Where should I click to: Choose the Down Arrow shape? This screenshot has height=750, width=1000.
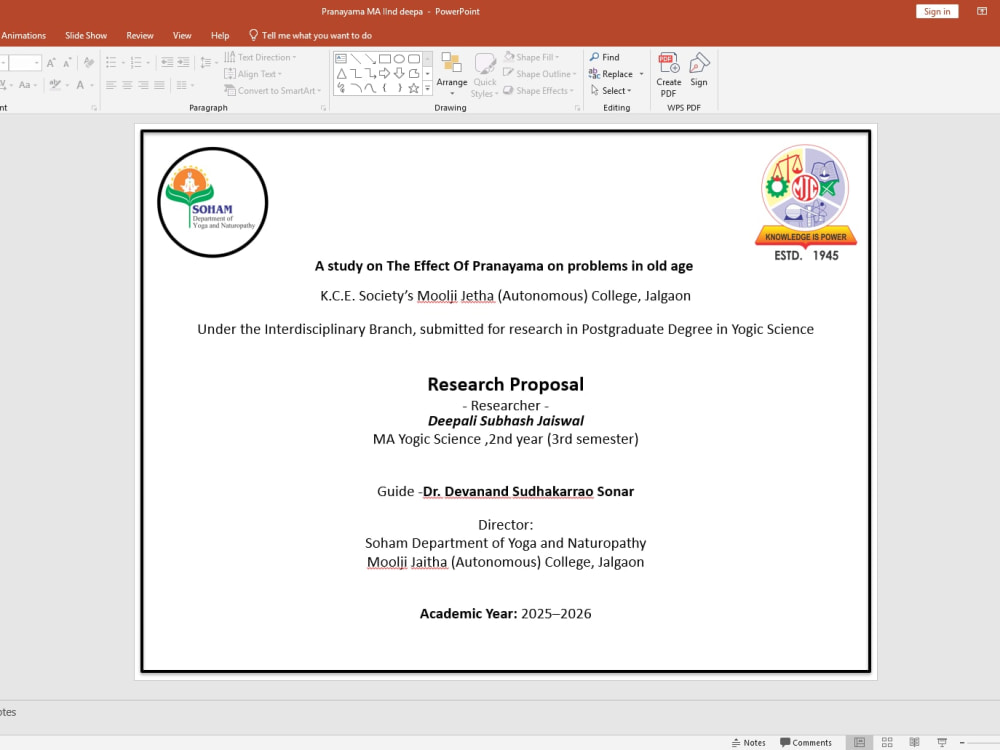[399, 73]
